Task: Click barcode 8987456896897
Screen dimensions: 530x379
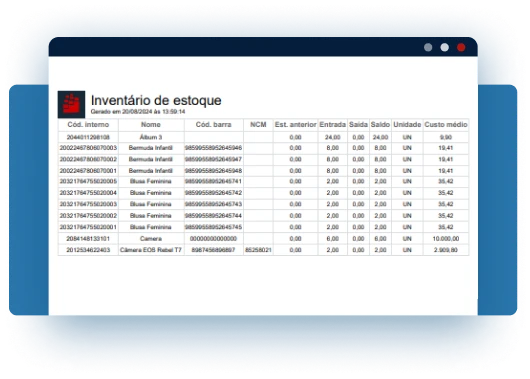Action: pyautogui.click(x=213, y=250)
